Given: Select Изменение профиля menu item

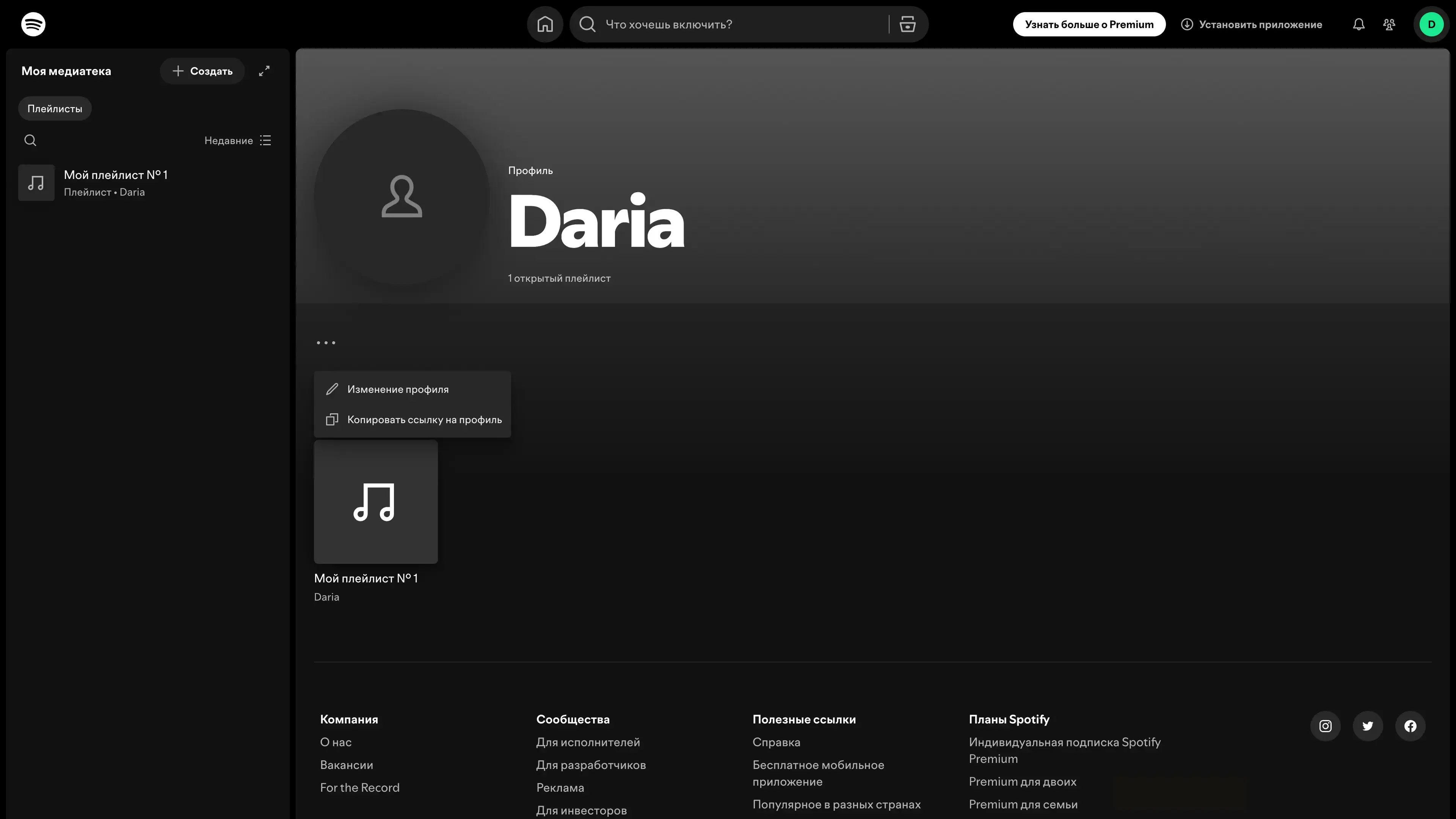Looking at the screenshot, I should pos(397,389).
